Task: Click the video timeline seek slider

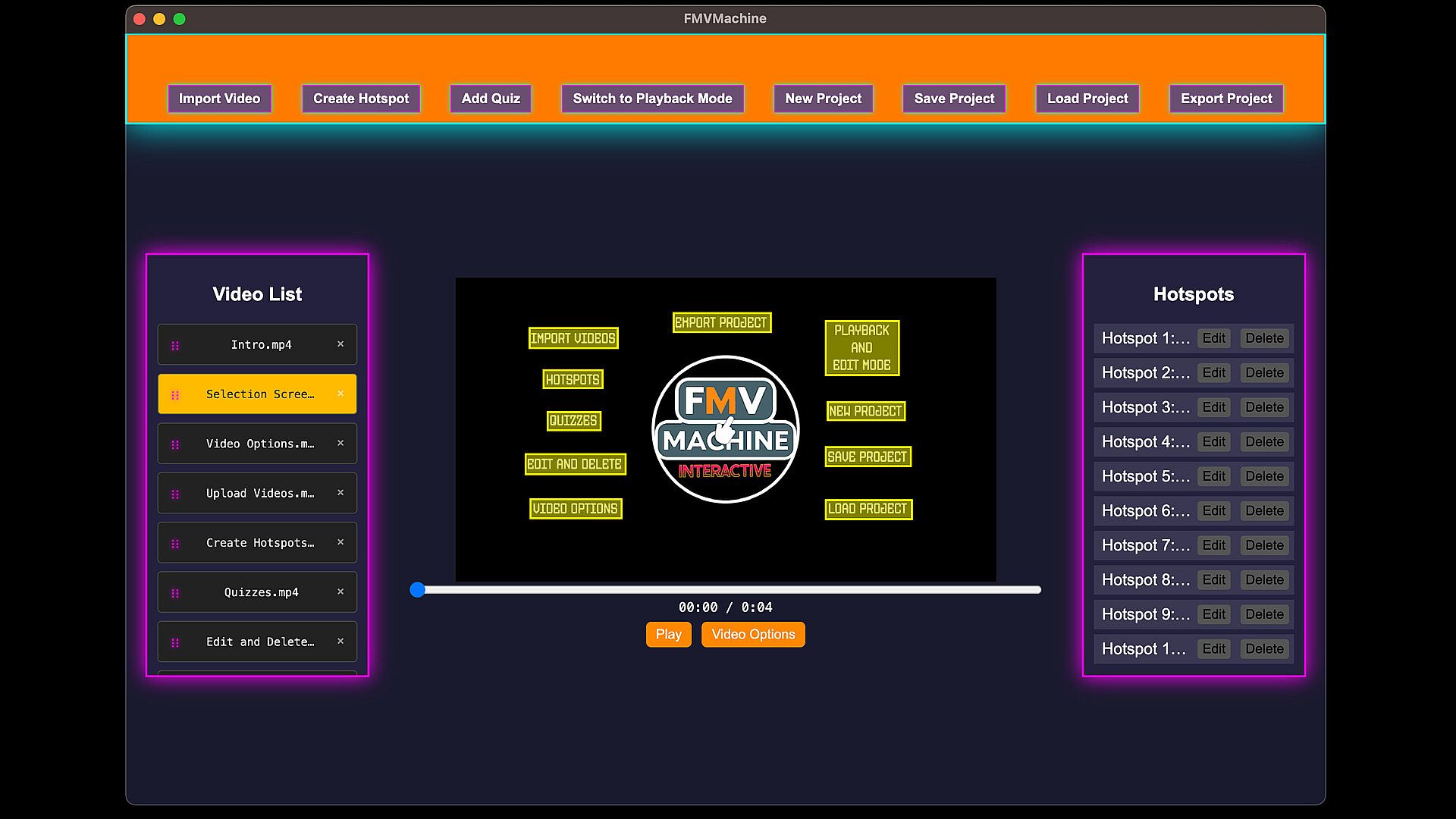Action: (728, 590)
